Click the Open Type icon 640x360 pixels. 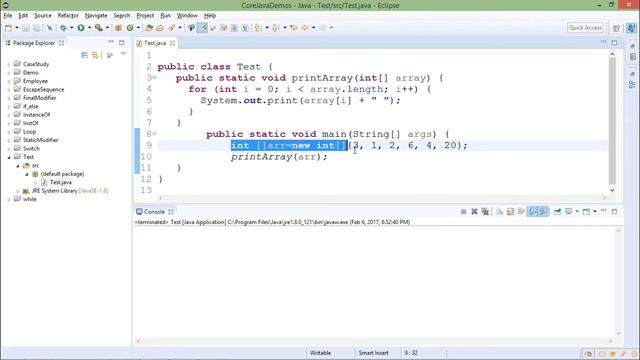pyautogui.click(x=149, y=28)
